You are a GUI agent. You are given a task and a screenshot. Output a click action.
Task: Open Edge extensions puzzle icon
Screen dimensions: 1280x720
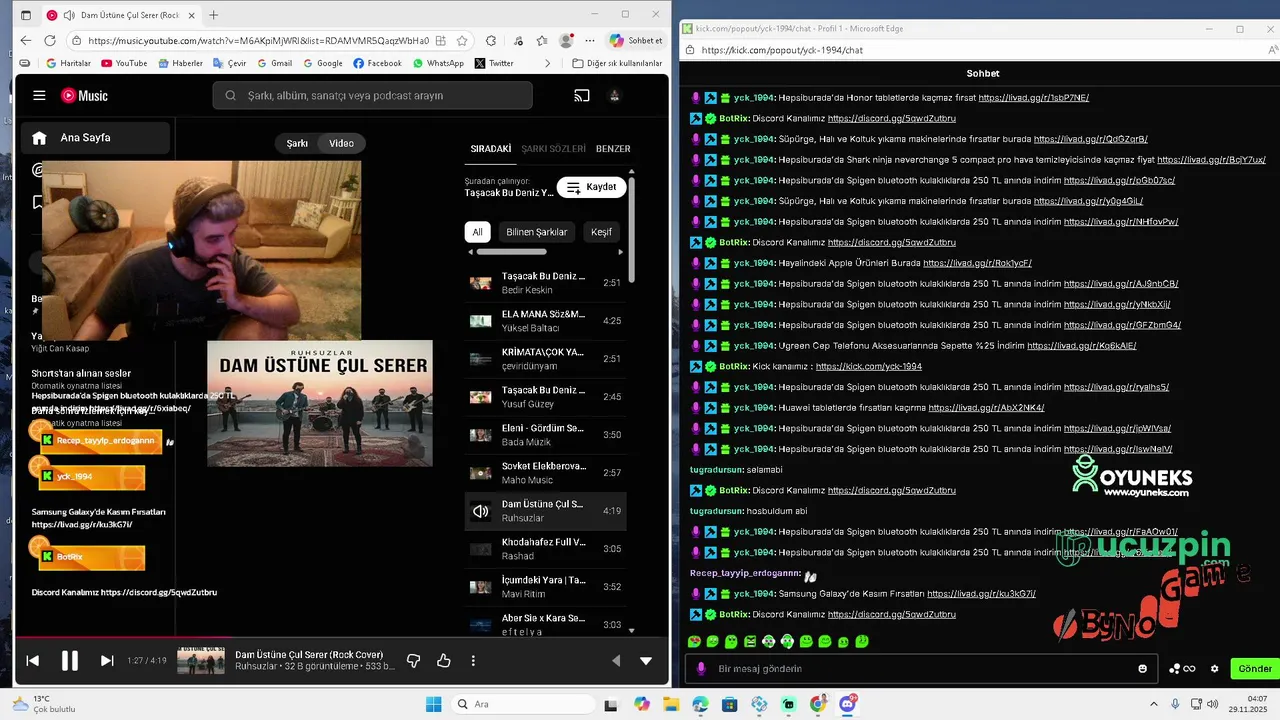click(x=491, y=41)
